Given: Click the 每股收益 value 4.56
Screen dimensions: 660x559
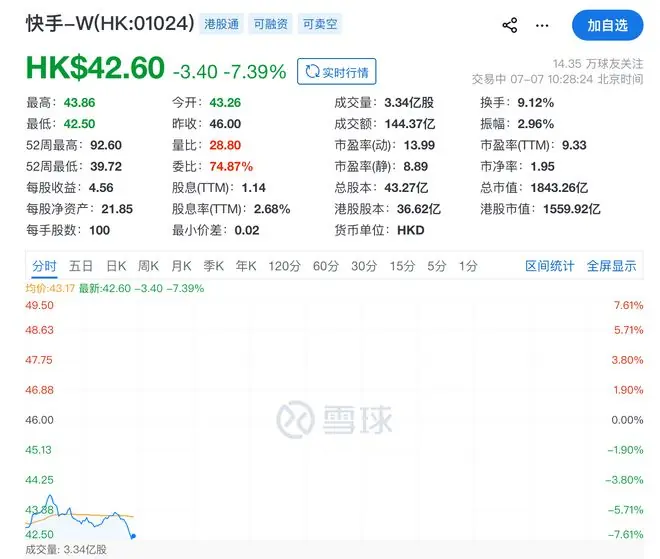Looking at the screenshot, I should tap(101, 188).
